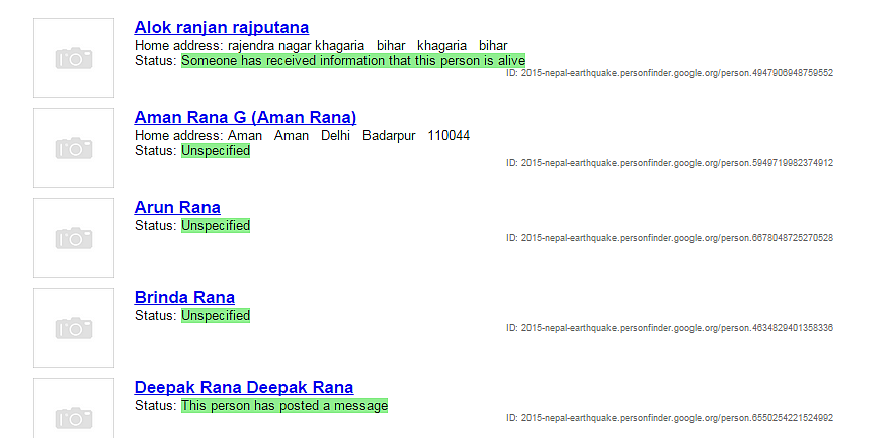Click the ID text under Alok ranjan rajputana
Screen dimensions: 895x438
point(669,73)
